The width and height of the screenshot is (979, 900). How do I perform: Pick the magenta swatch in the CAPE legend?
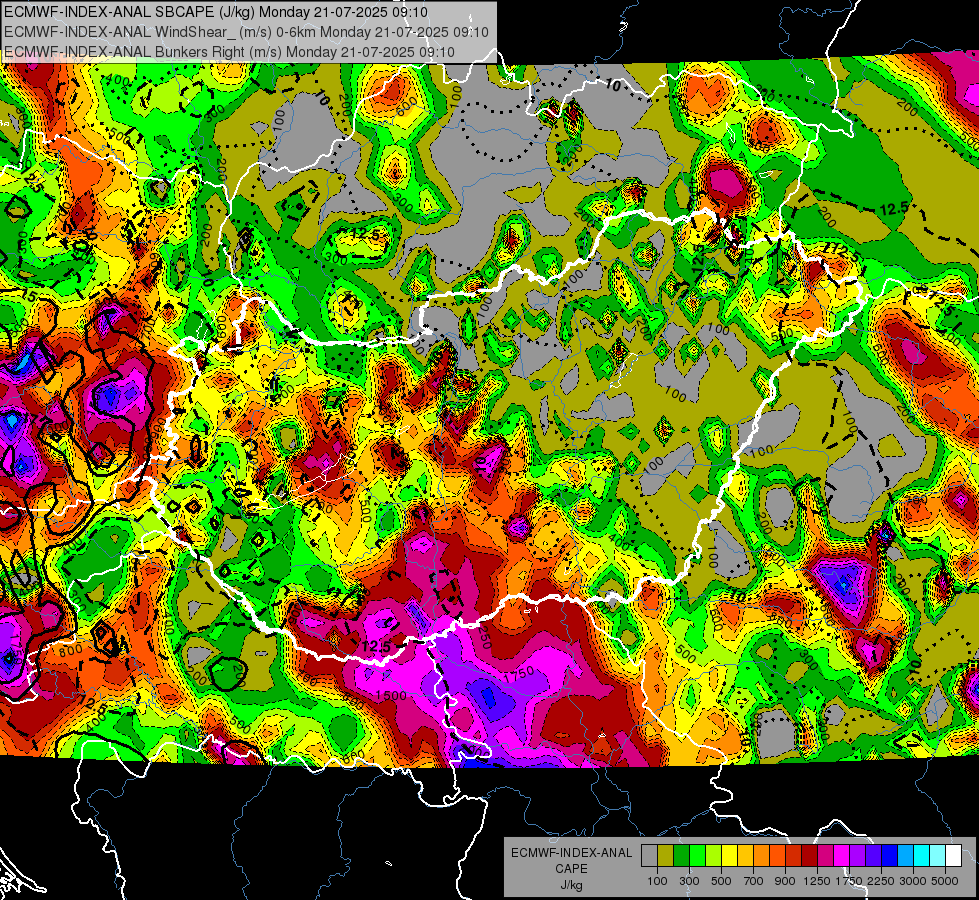[842, 856]
